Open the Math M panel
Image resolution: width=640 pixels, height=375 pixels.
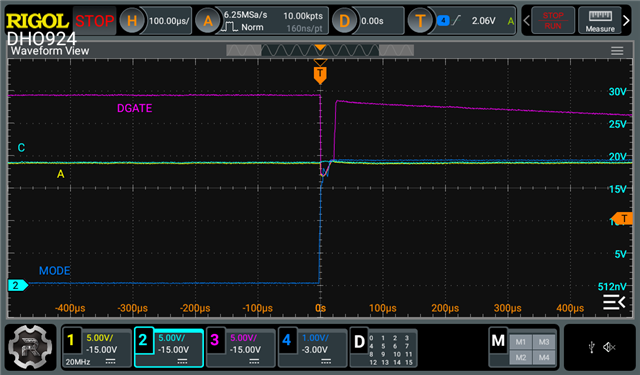pyautogui.click(x=498, y=341)
